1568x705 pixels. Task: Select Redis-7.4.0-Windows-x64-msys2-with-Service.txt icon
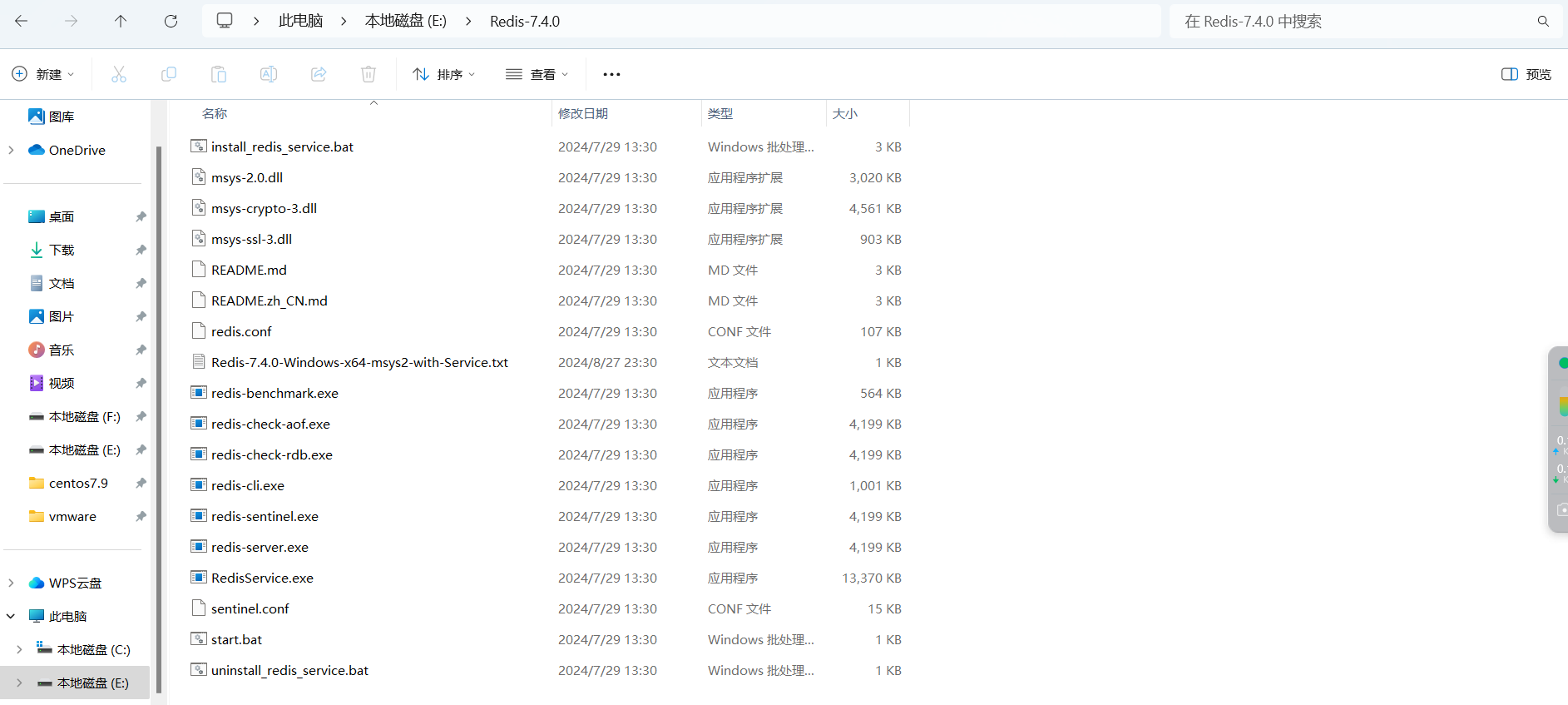[x=199, y=362]
